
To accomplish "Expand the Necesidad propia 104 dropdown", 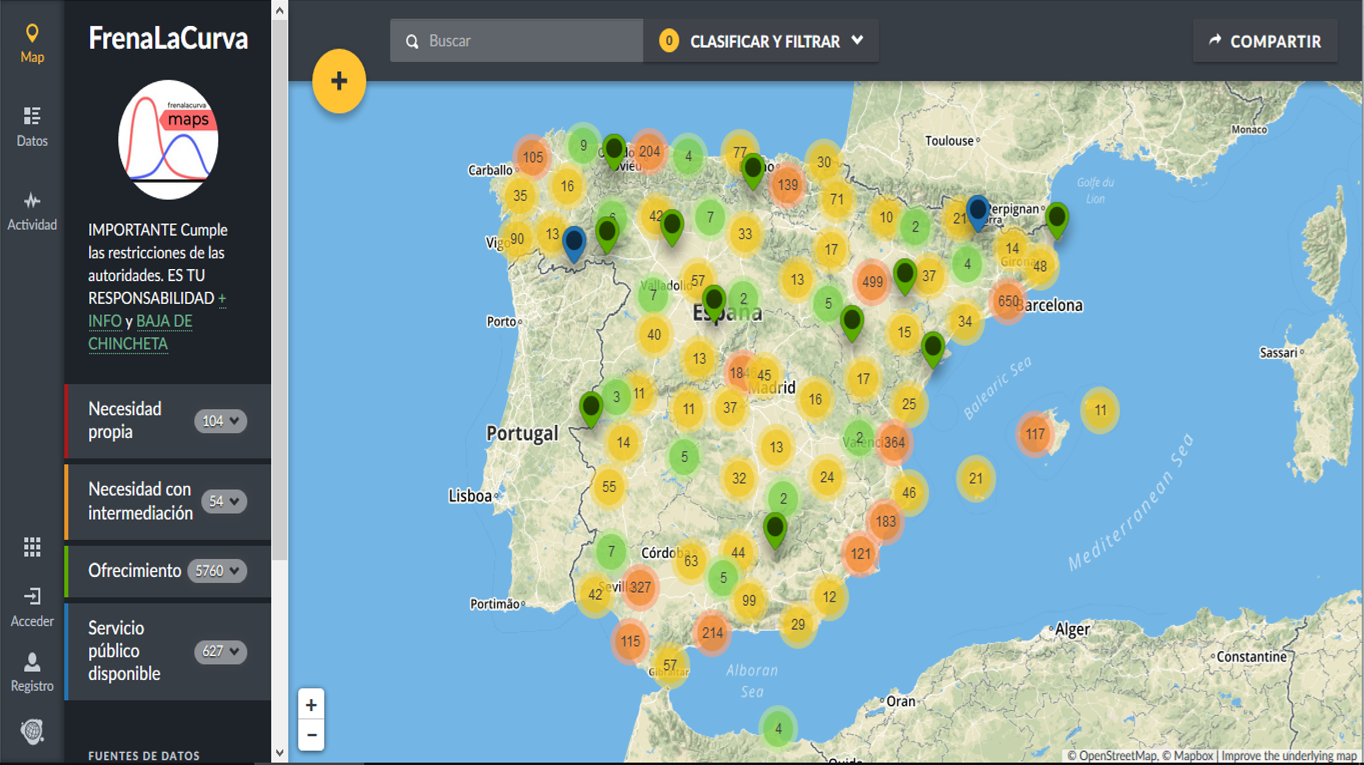I will [220, 421].
